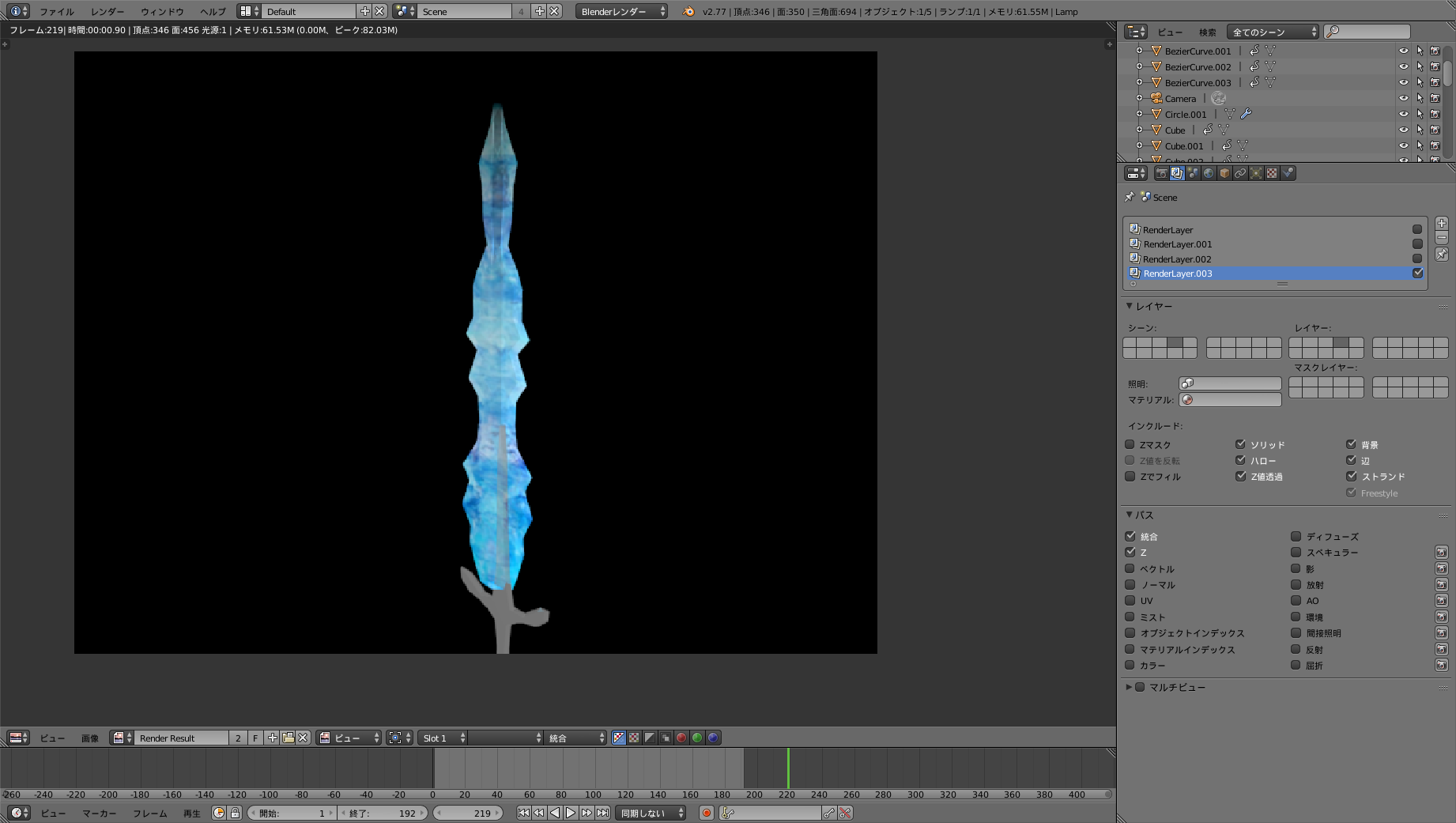Uncheck RenderLayer.003 enable checkbox
Image resolution: width=1456 pixels, height=823 pixels.
[x=1417, y=273]
